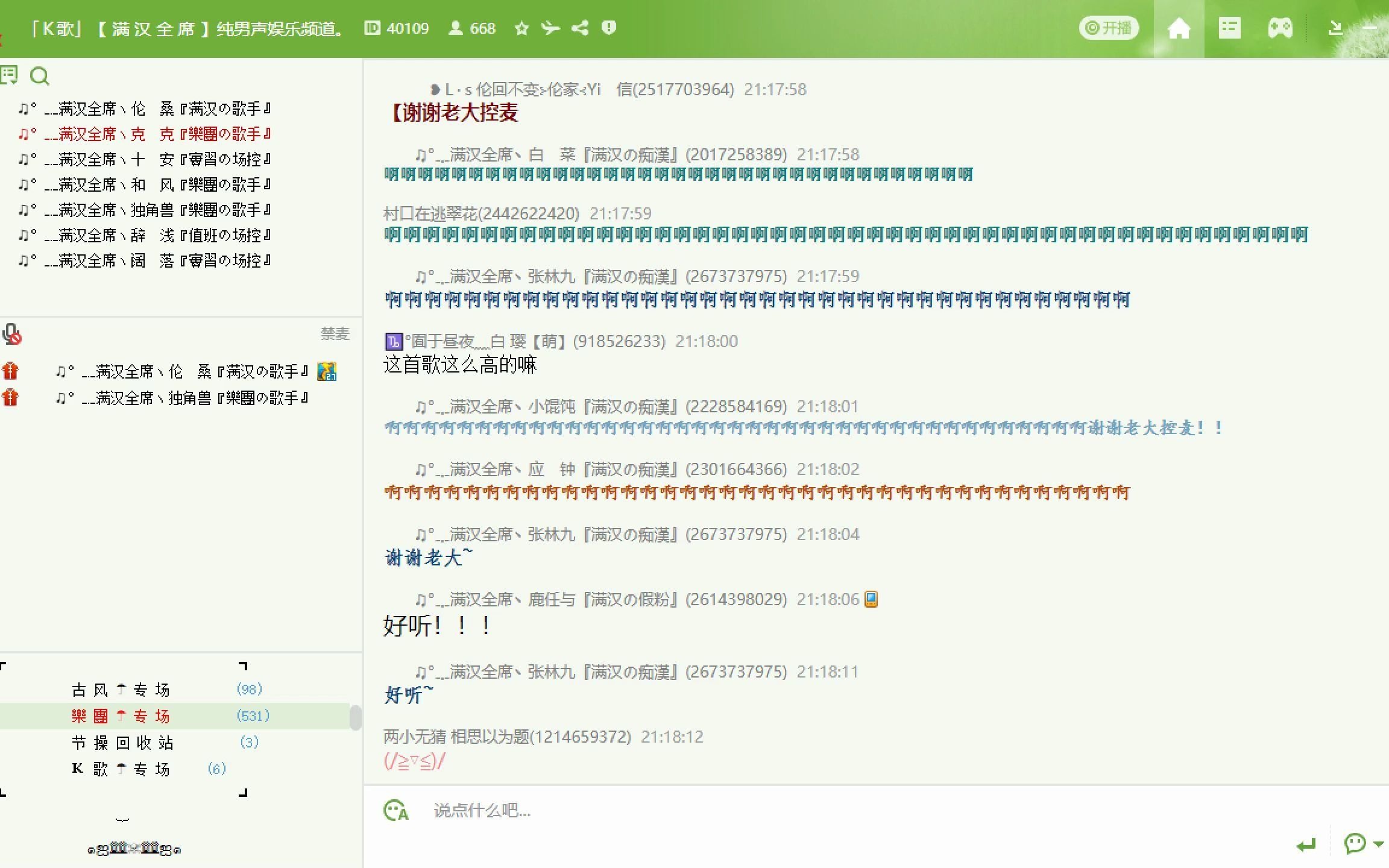Open the 节操回收站 sub-channel
Image resolution: width=1389 pixels, height=868 pixels.
coord(122,743)
